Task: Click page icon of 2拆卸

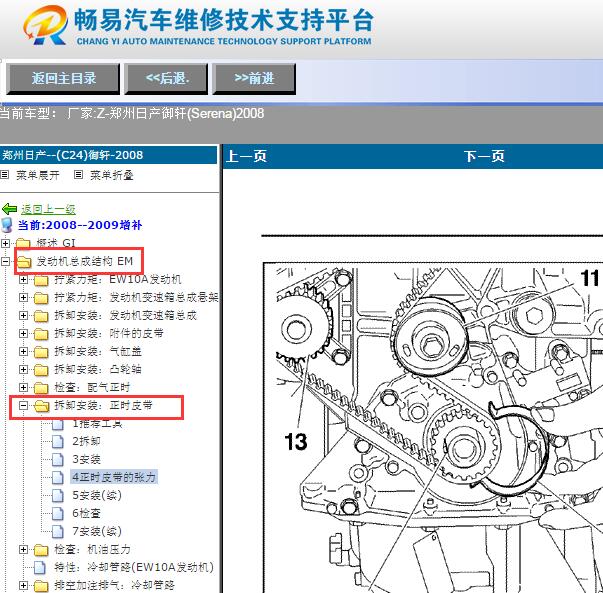Action: pos(58,441)
